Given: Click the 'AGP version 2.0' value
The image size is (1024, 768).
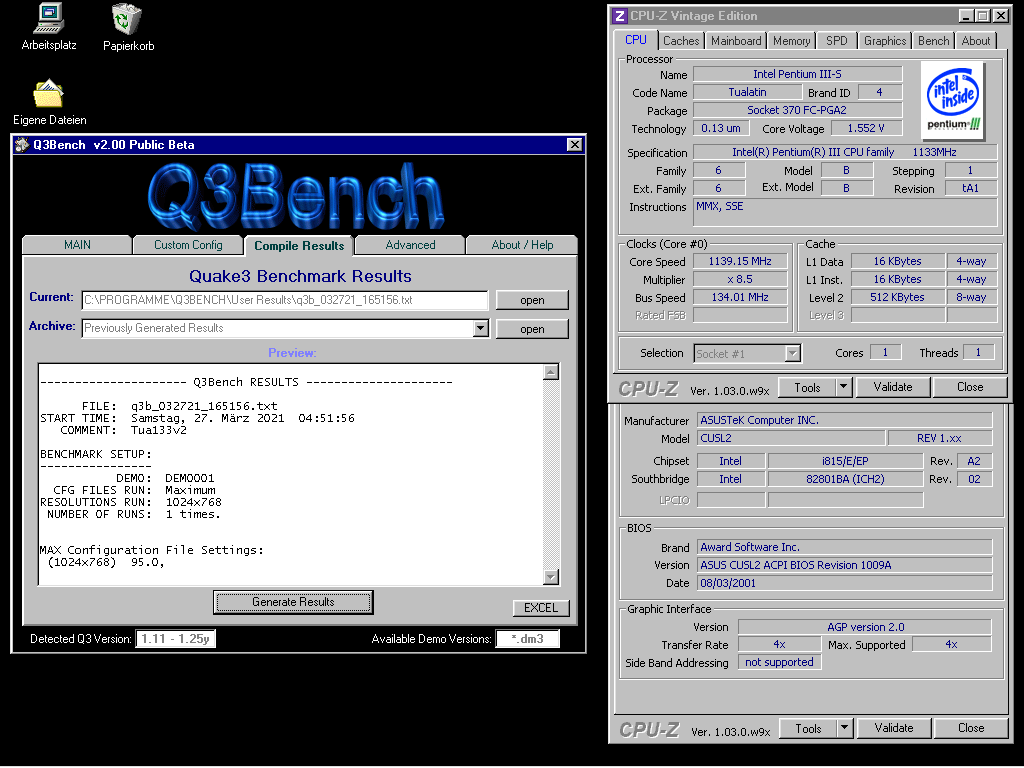Looking at the screenshot, I should pos(865,627).
